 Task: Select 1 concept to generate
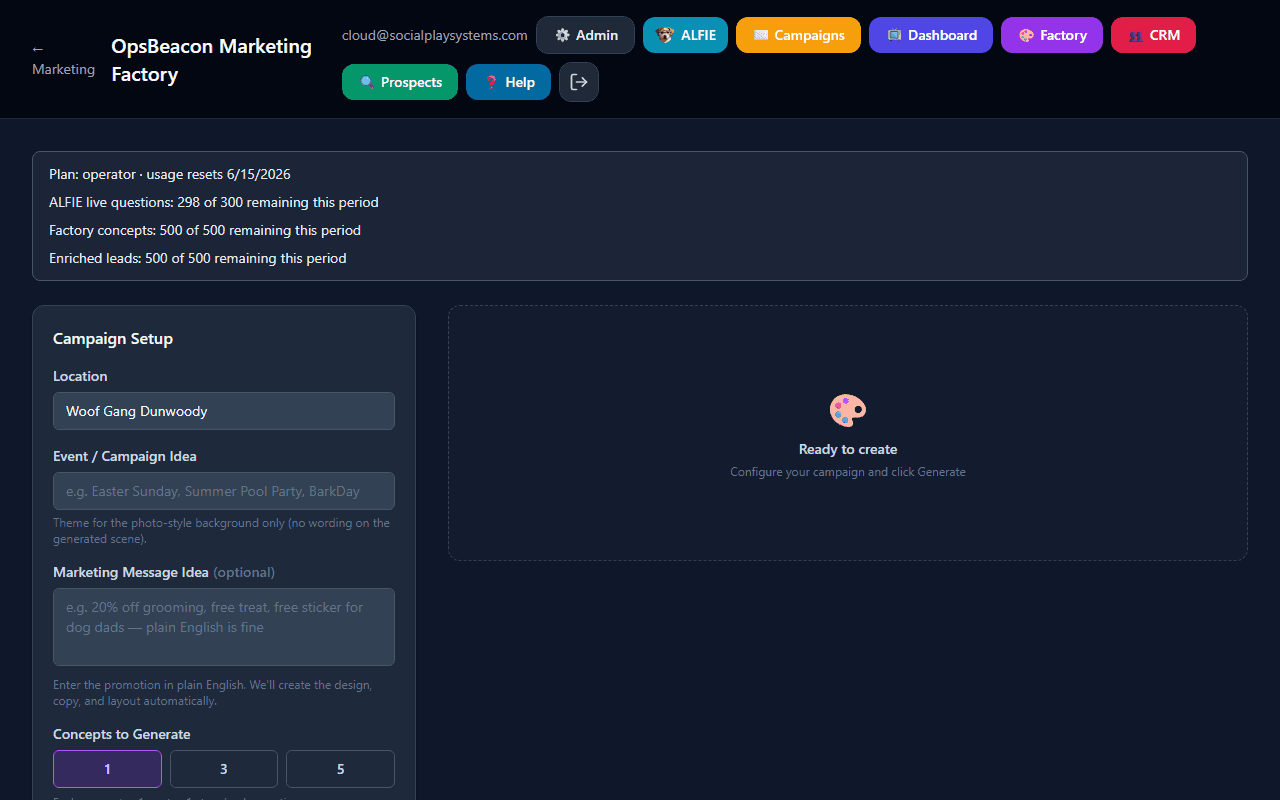107,769
